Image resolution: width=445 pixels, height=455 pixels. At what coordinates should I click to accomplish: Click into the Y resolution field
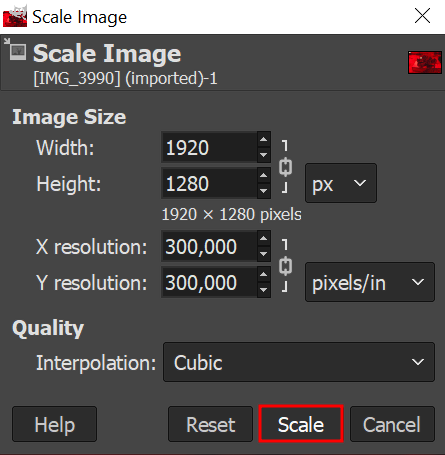(209, 282)
